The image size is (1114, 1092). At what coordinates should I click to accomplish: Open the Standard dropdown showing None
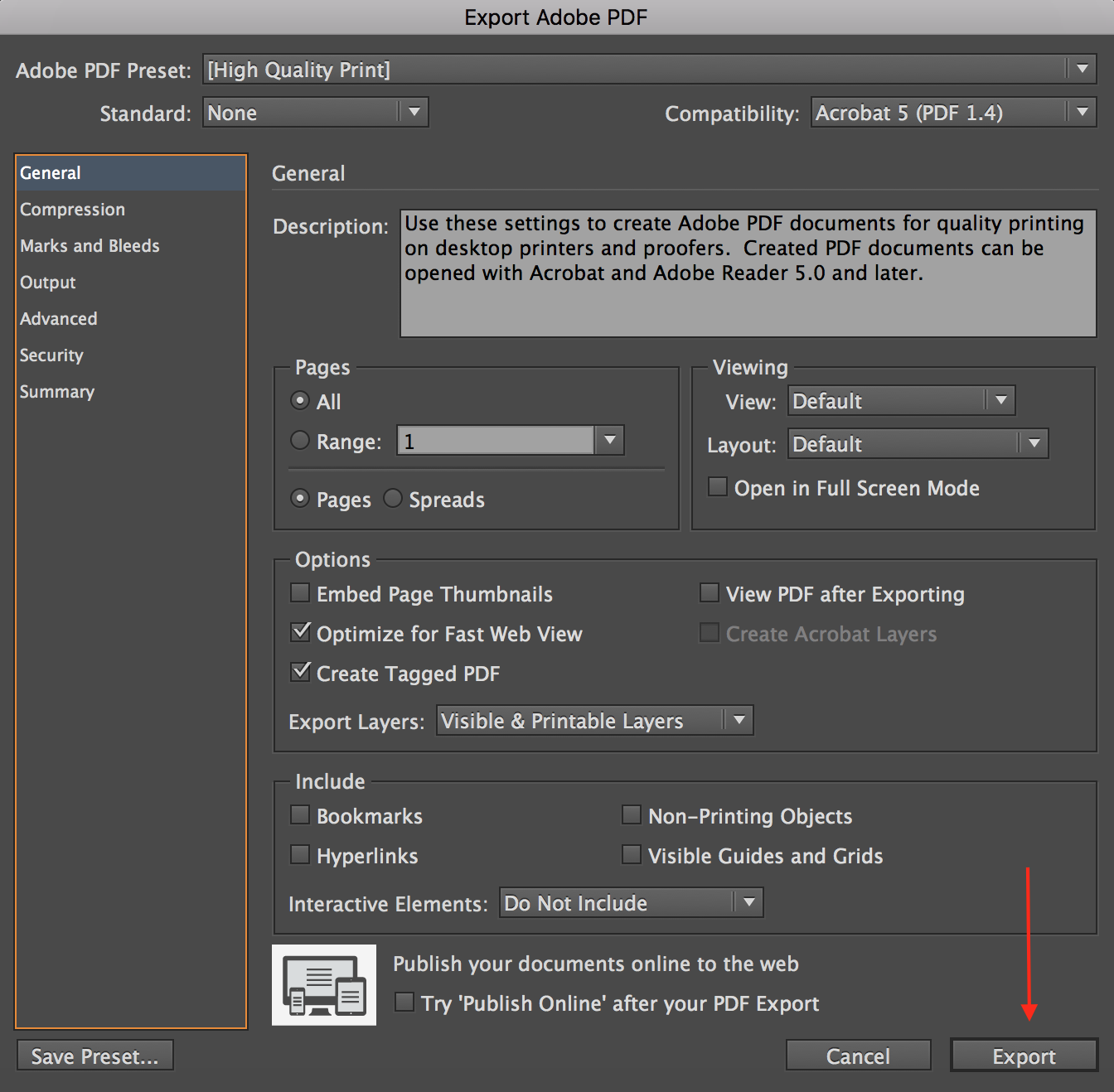(x=316, y=112)
